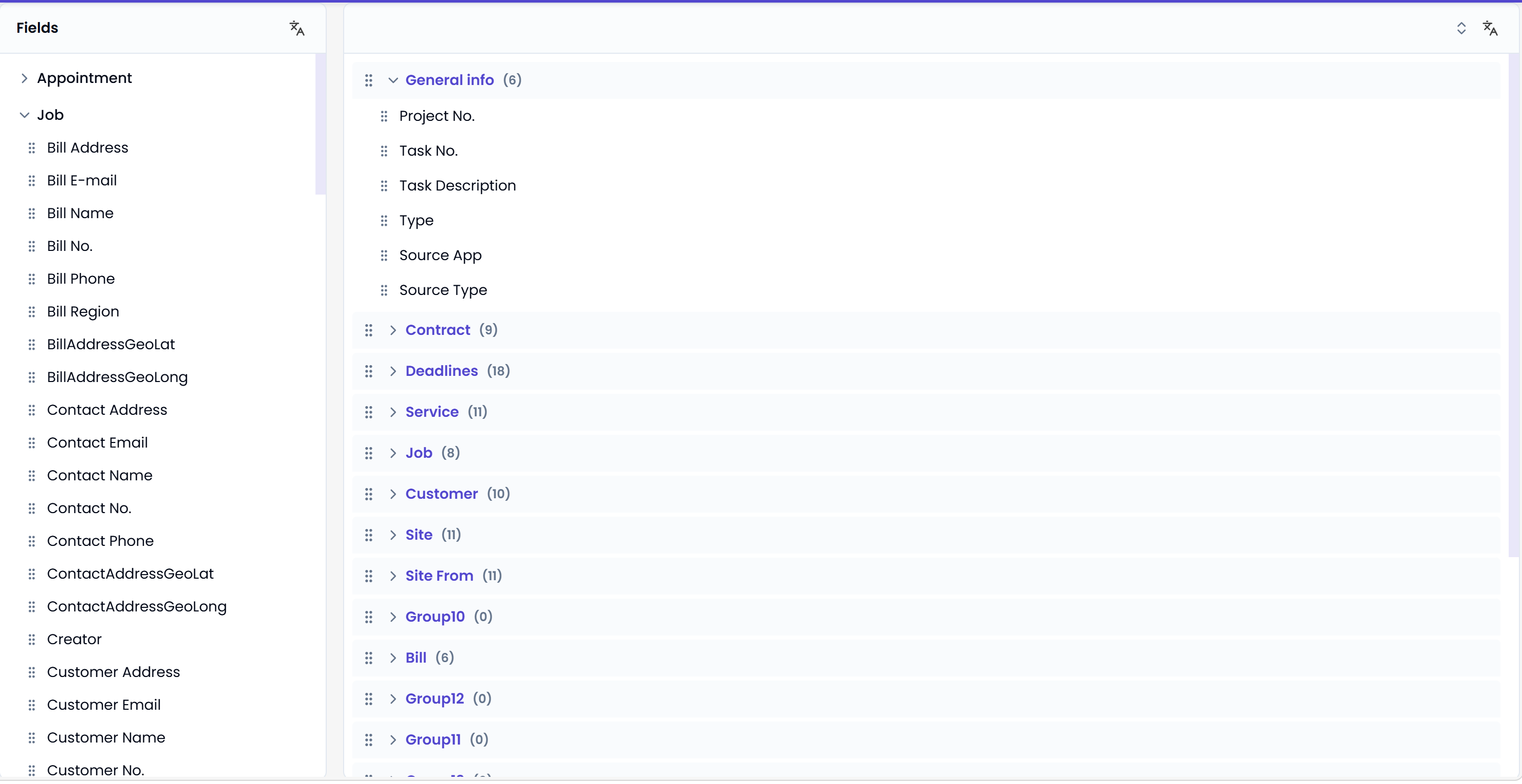Expand the Group10 chevron

[x=393, y=617]
